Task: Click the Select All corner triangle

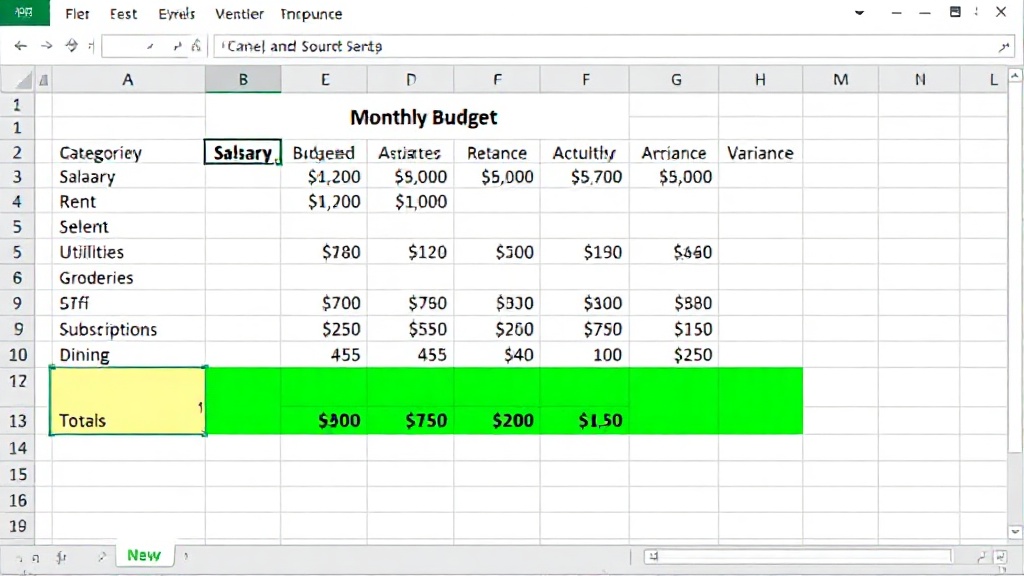Action: click(24, 80)
